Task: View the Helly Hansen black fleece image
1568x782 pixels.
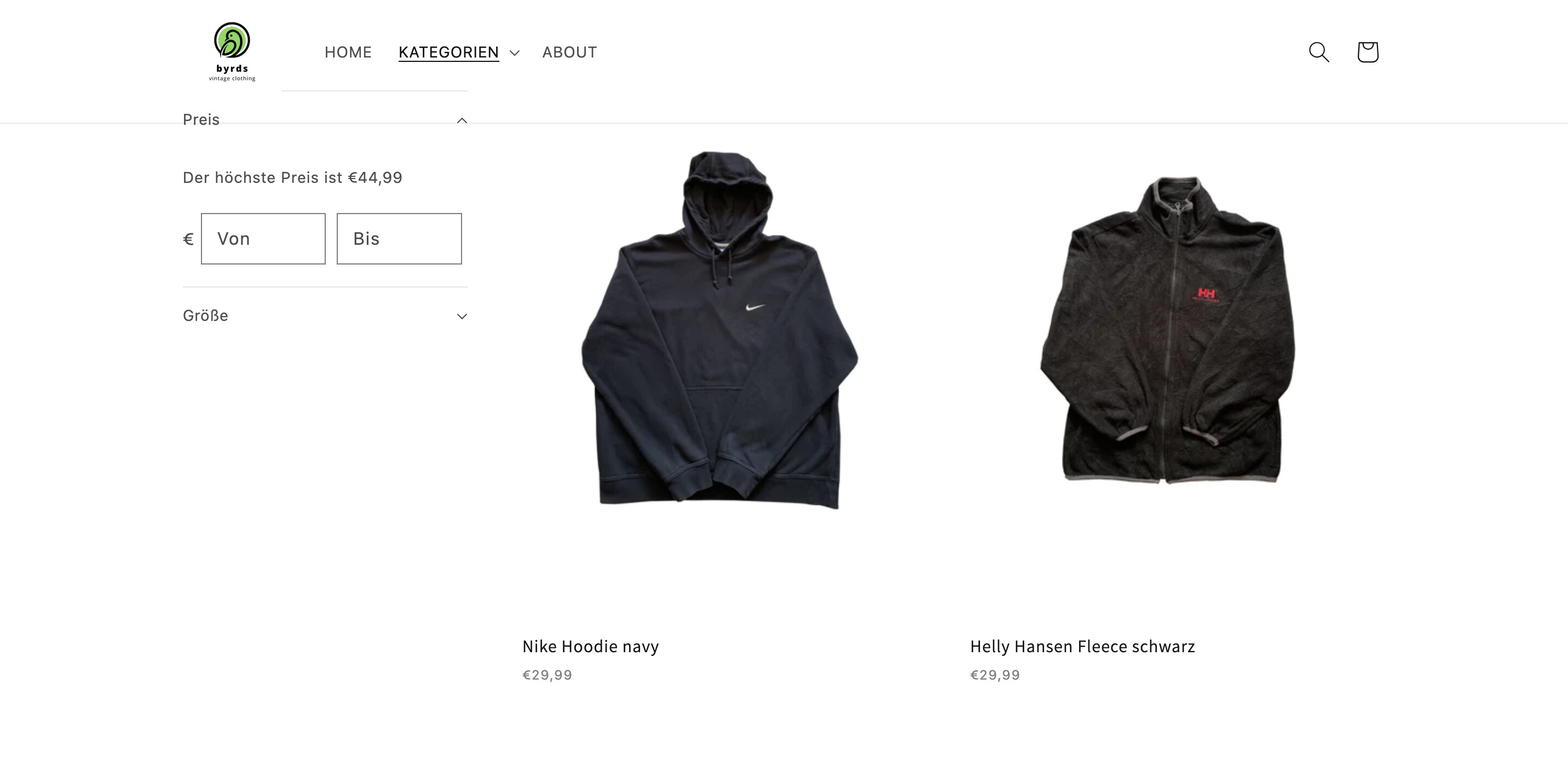Action: pyautogui.click(x=1167, y=330)
